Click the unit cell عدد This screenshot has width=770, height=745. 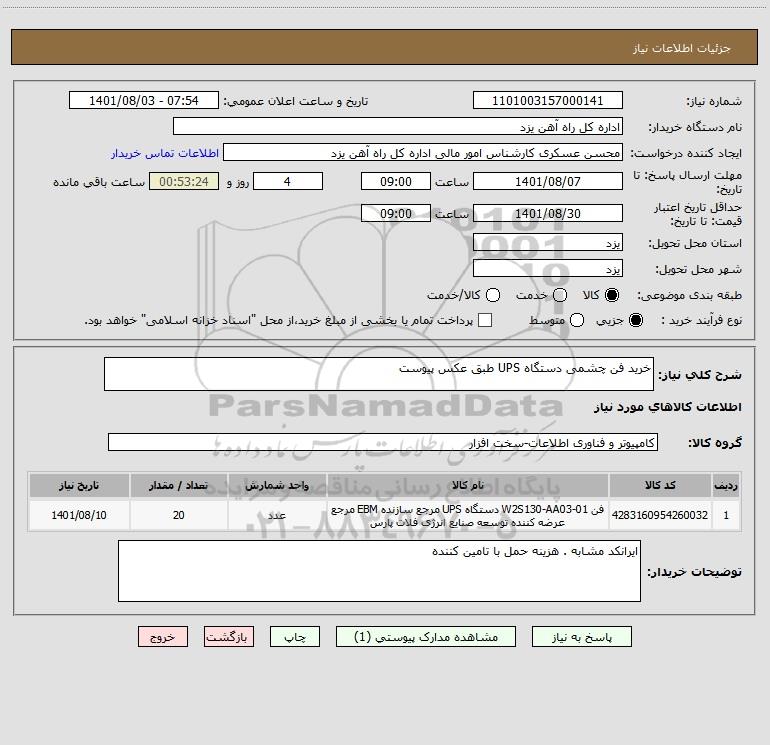coord(277,515)
